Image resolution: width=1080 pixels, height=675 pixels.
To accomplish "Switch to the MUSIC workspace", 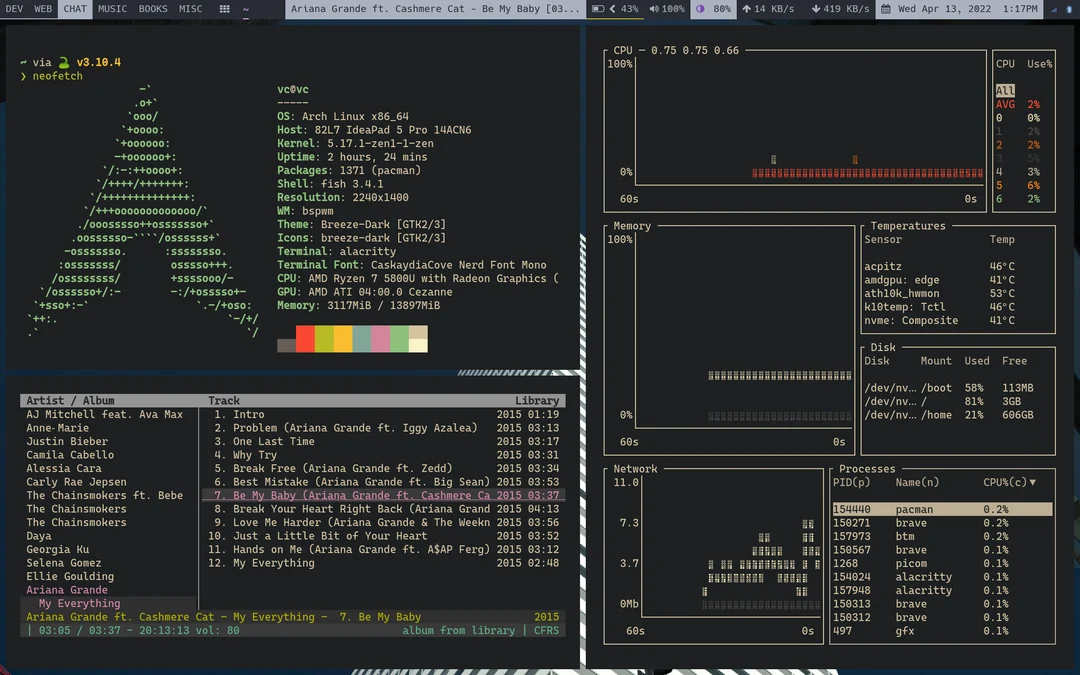I will [x=111, y=9].
